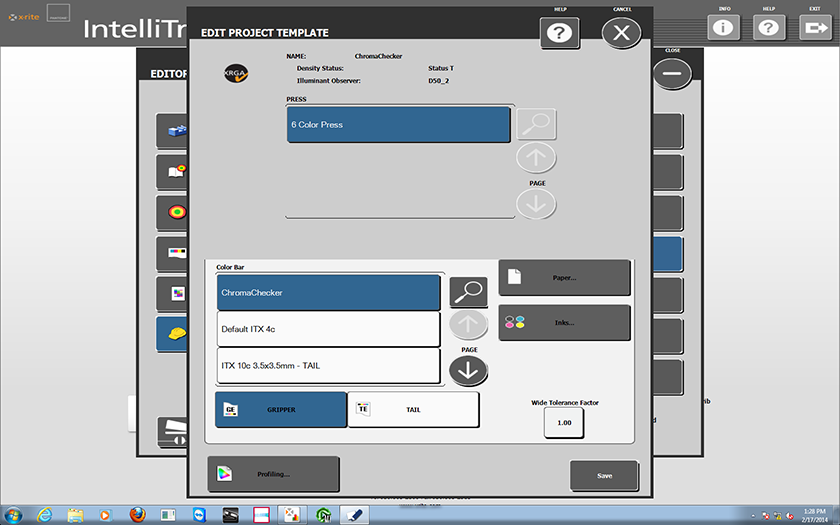The image size is (840, 525).
Task: Page up in the Color Bar list
Action: click(x=468, y=324)
